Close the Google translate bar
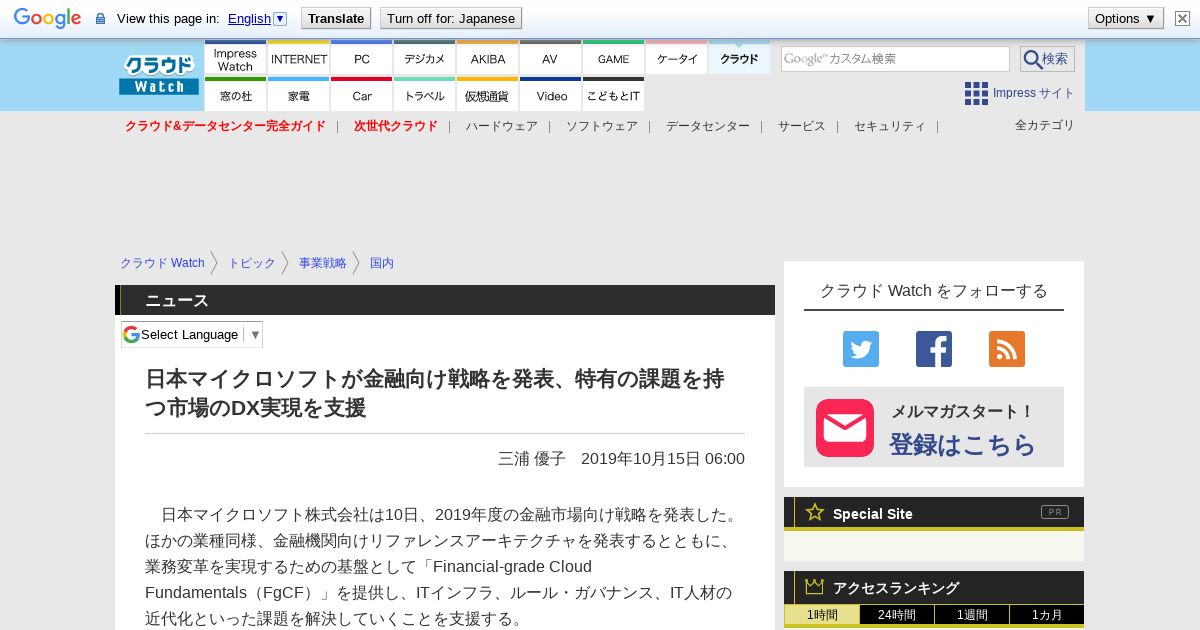 [x=1182, y=18]
